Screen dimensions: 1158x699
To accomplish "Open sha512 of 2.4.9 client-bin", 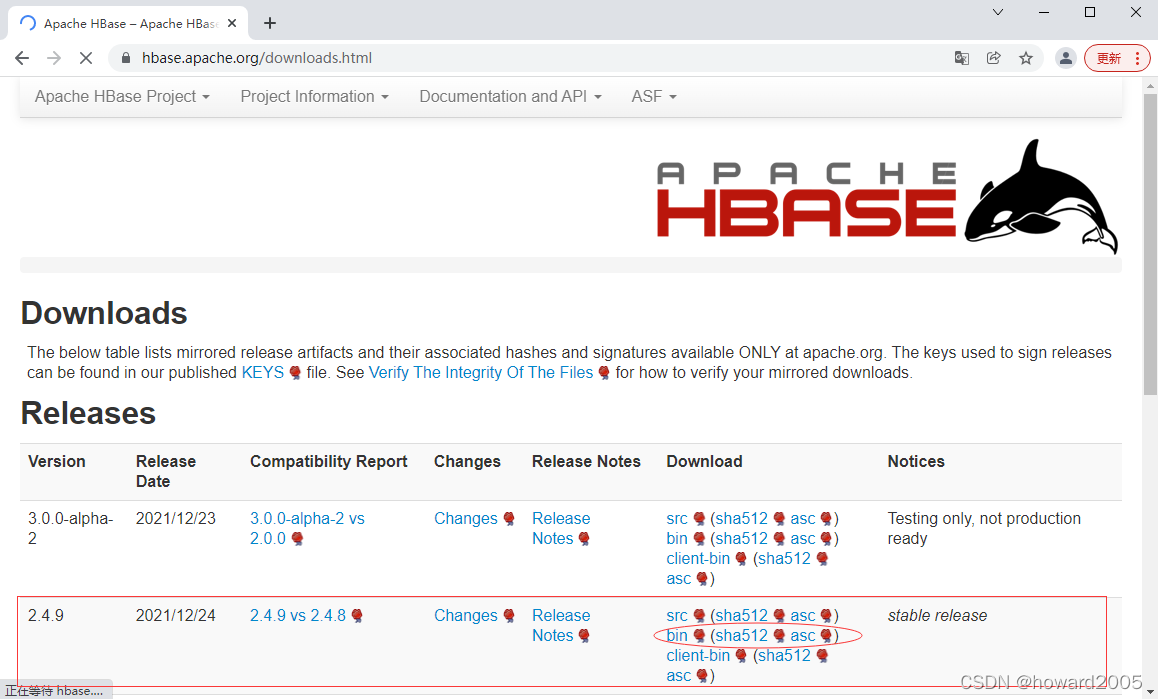I will pos(784,655).
